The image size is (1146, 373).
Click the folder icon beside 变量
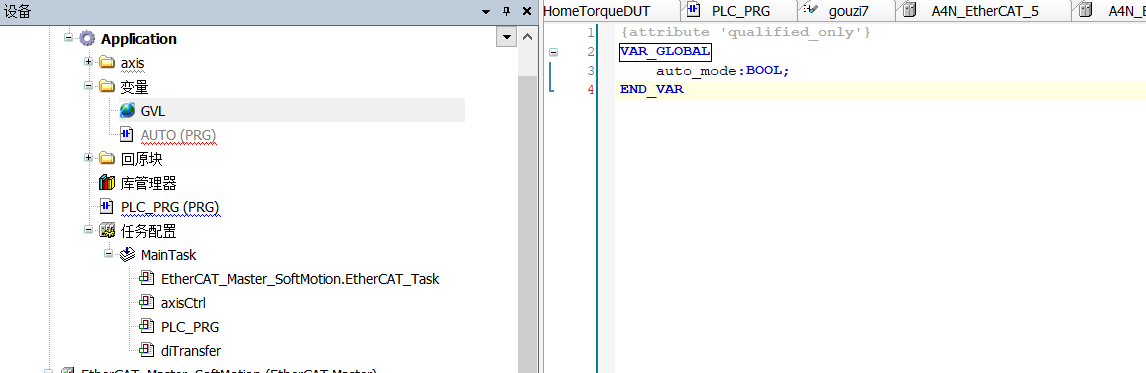107,87
